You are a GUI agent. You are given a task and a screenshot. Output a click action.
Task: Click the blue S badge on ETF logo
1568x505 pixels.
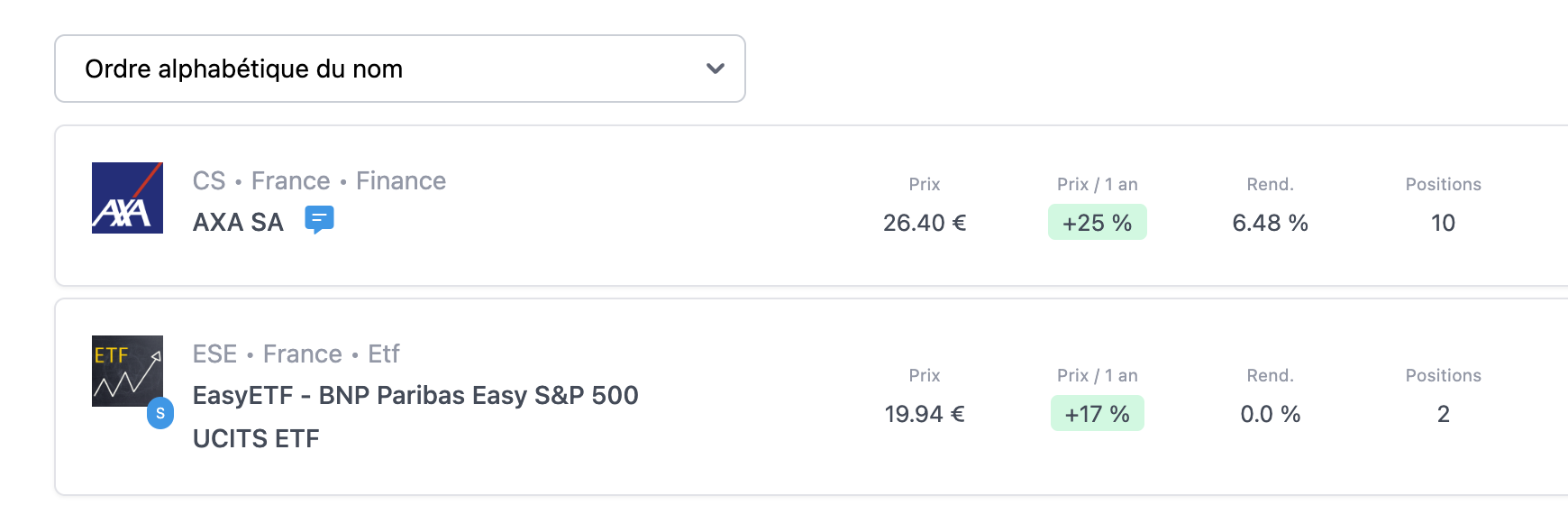tap(160, 413)
